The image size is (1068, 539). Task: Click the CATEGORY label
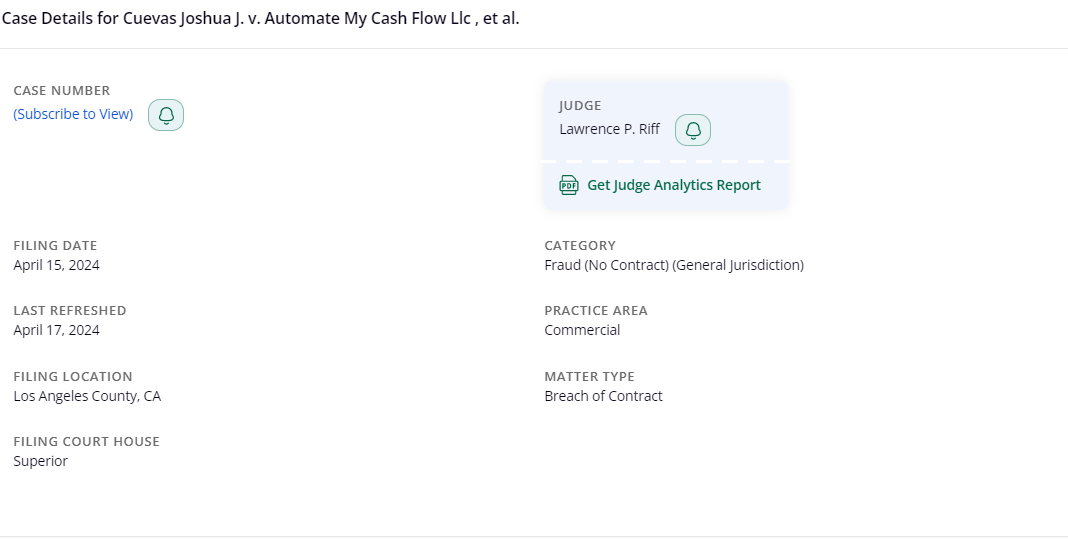pos(580,245)
